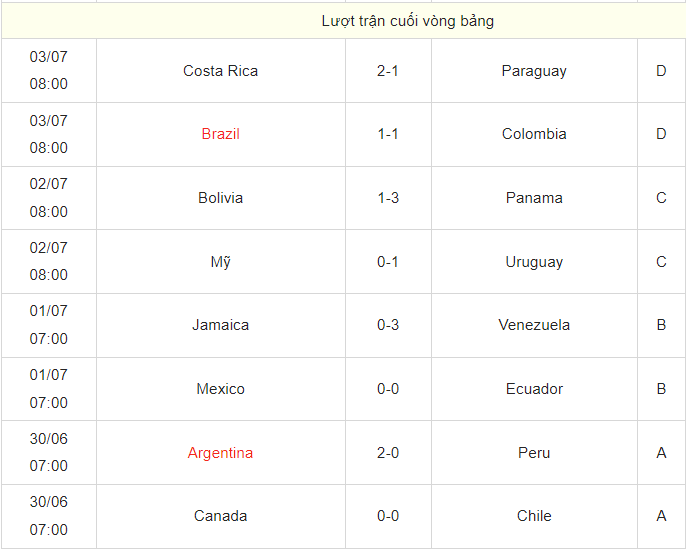Image resolution: width=686 pixels, height=549 pixels.
Task: Select the Mexico team cell
Action: pyautogui.click(x=220, y=389)
